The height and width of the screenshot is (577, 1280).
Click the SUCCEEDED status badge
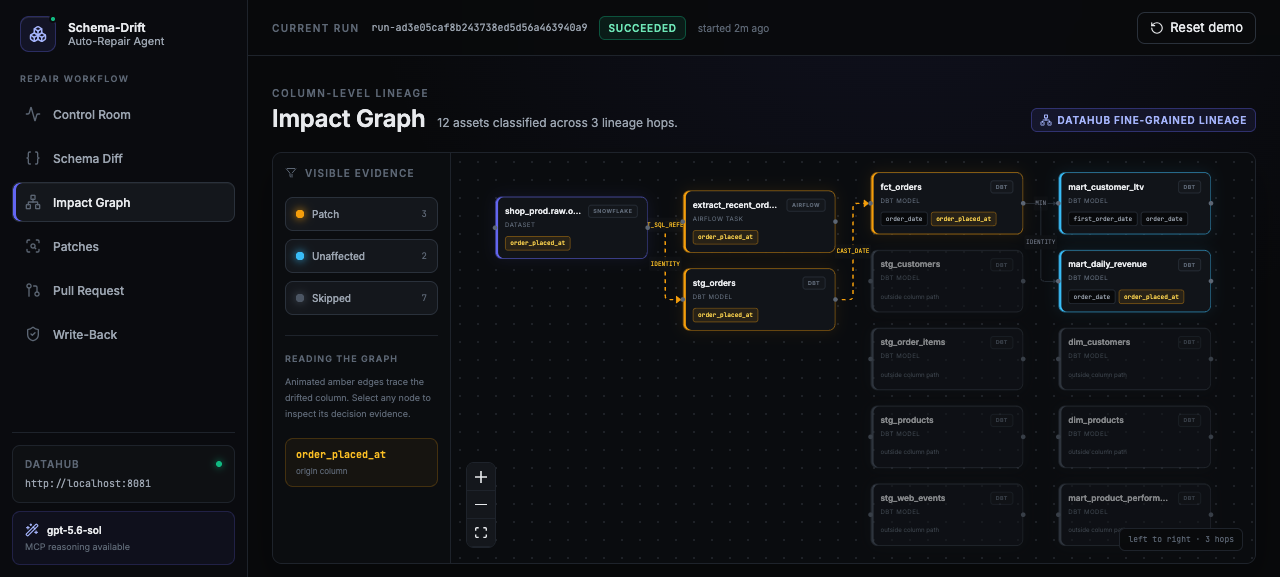pos(642,28)
